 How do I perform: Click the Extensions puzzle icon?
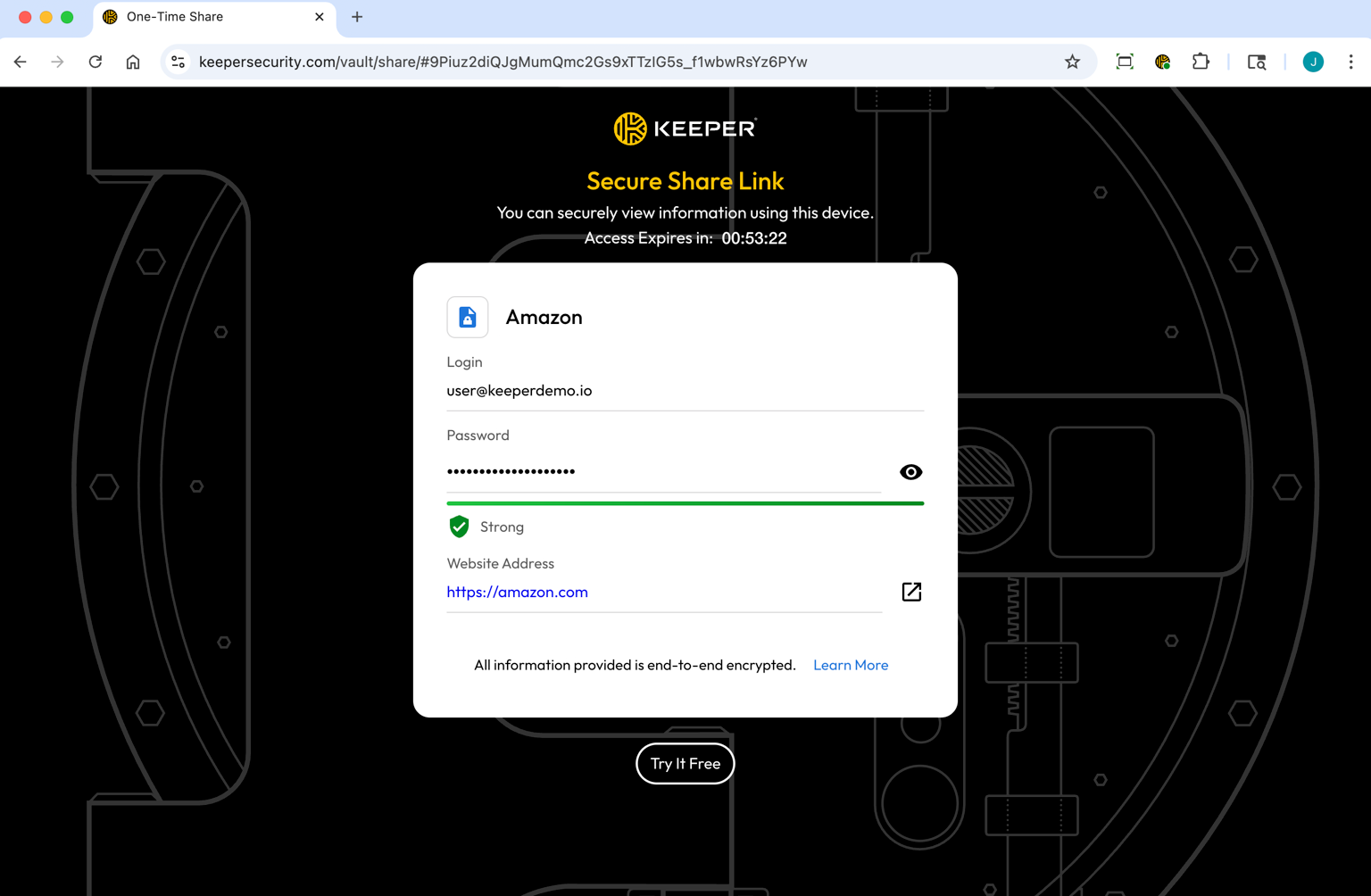(x=1201, y=62)
